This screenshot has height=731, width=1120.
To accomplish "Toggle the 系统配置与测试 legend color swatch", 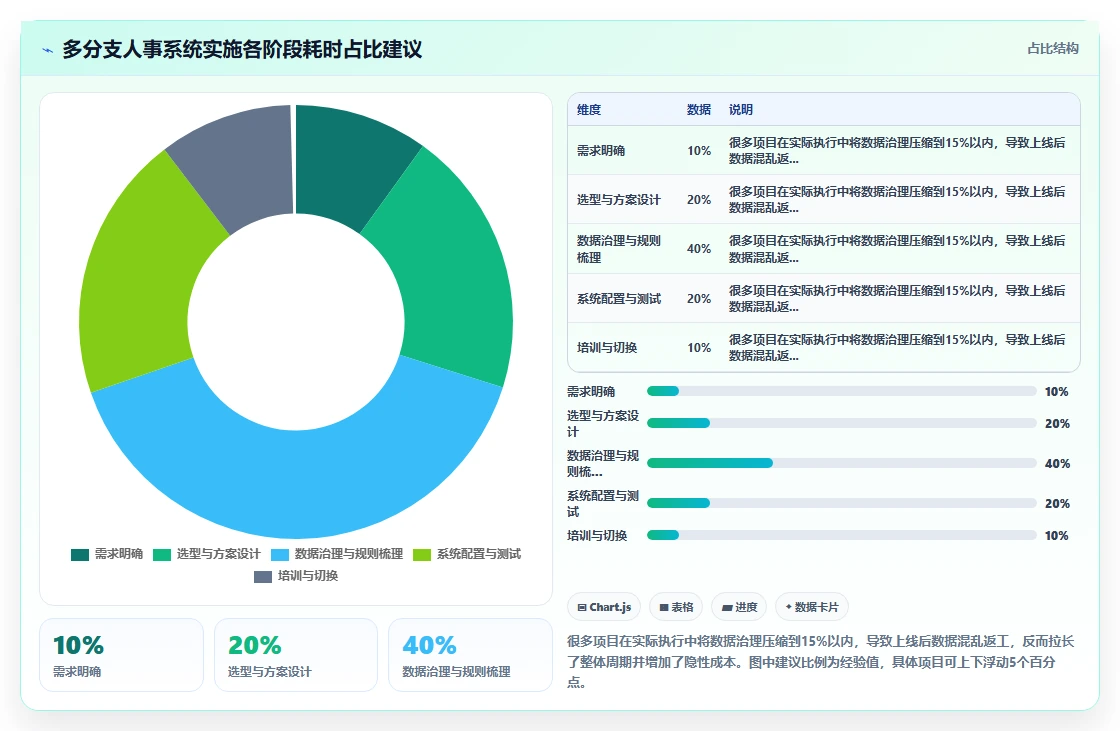I will (422, 555).
